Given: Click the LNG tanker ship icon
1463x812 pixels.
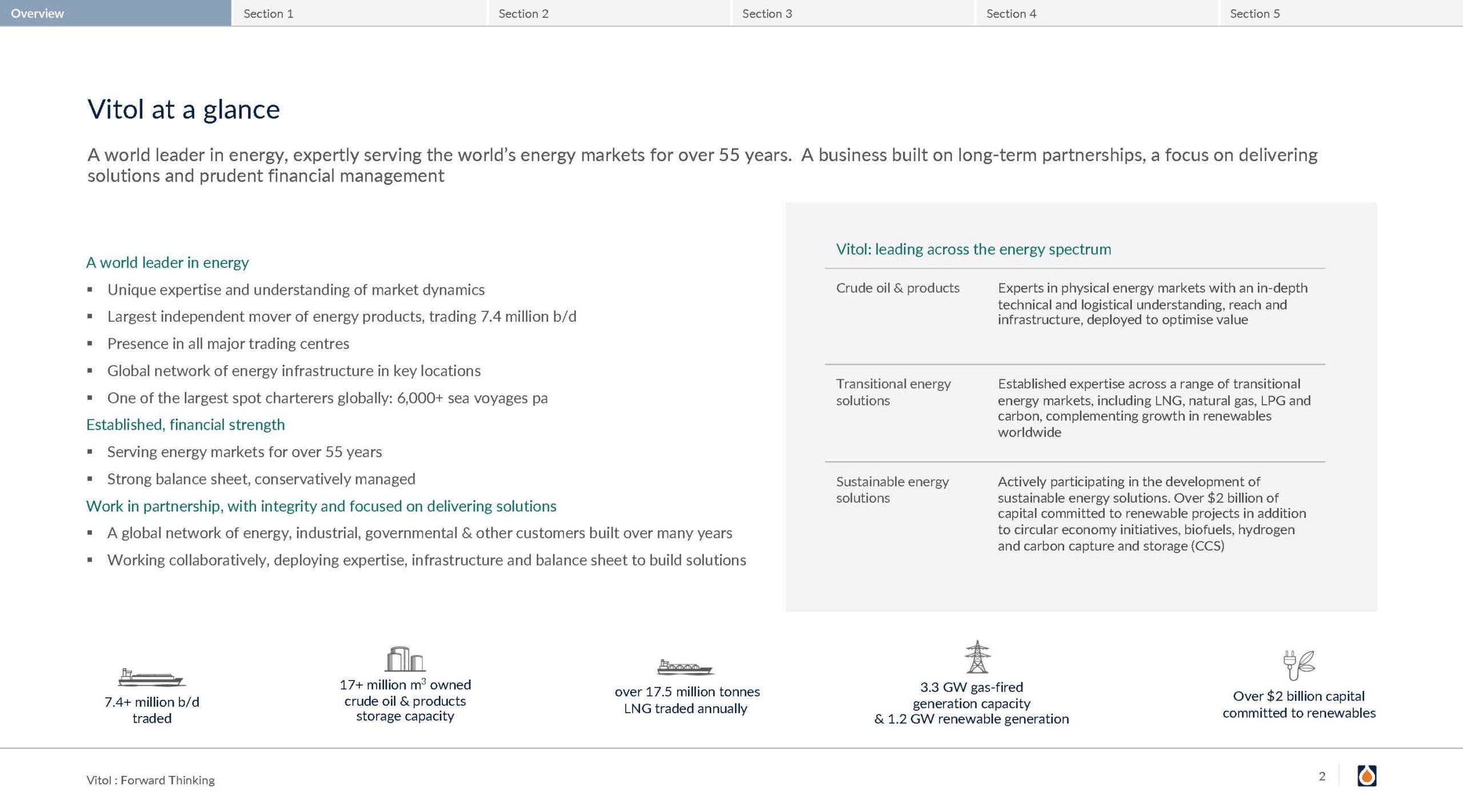Looking at the screenshot, I should pyautogui.click(x=685, y=667).
